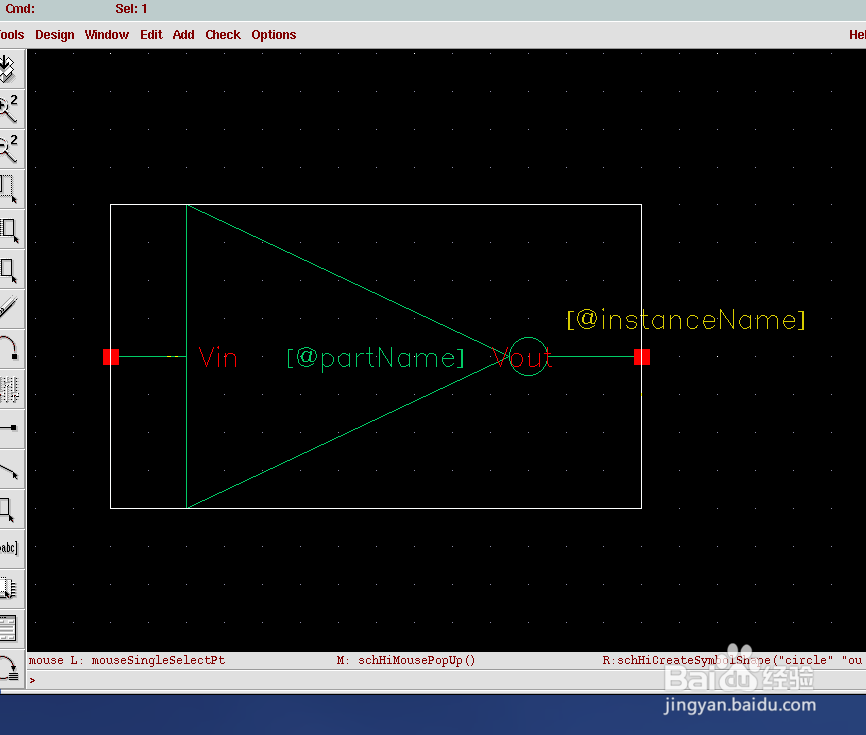
Task: Click the dotted grid pattern tool icon
Action: pos(10,389)
